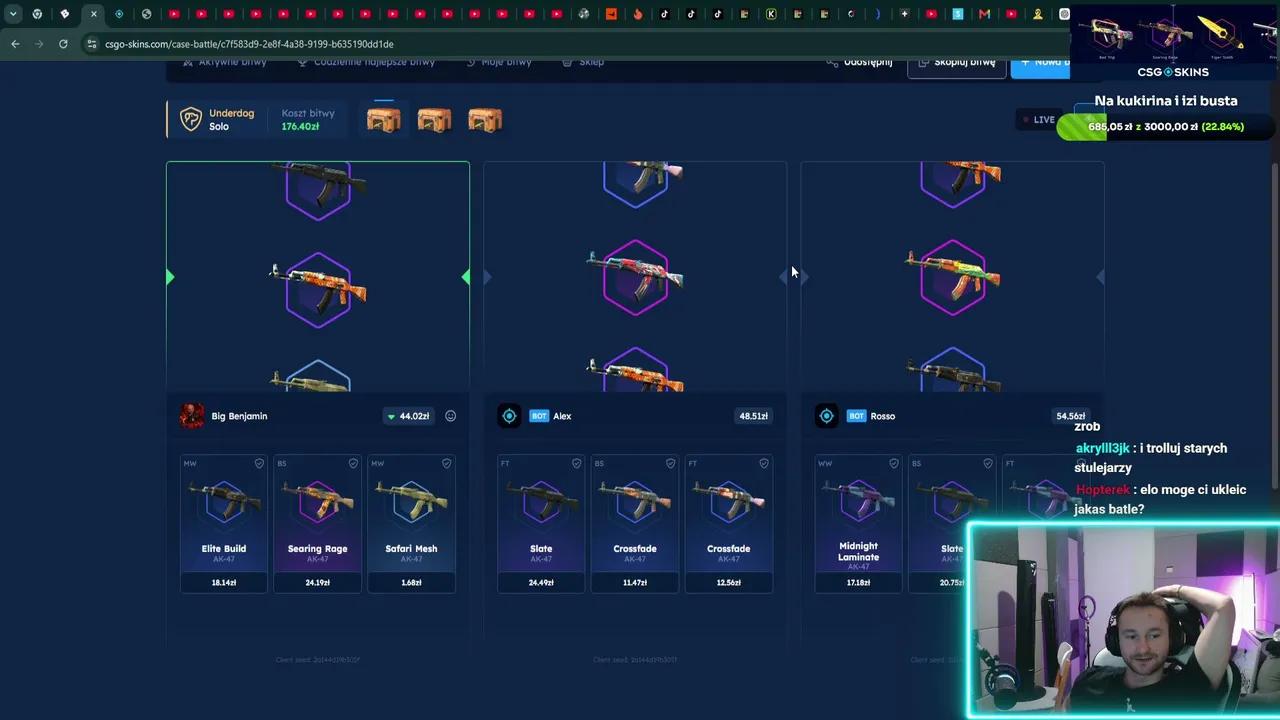Open Alex's Slate AK-47 card
This screenshot has height=720, width=1280.
tap(541, 524)
